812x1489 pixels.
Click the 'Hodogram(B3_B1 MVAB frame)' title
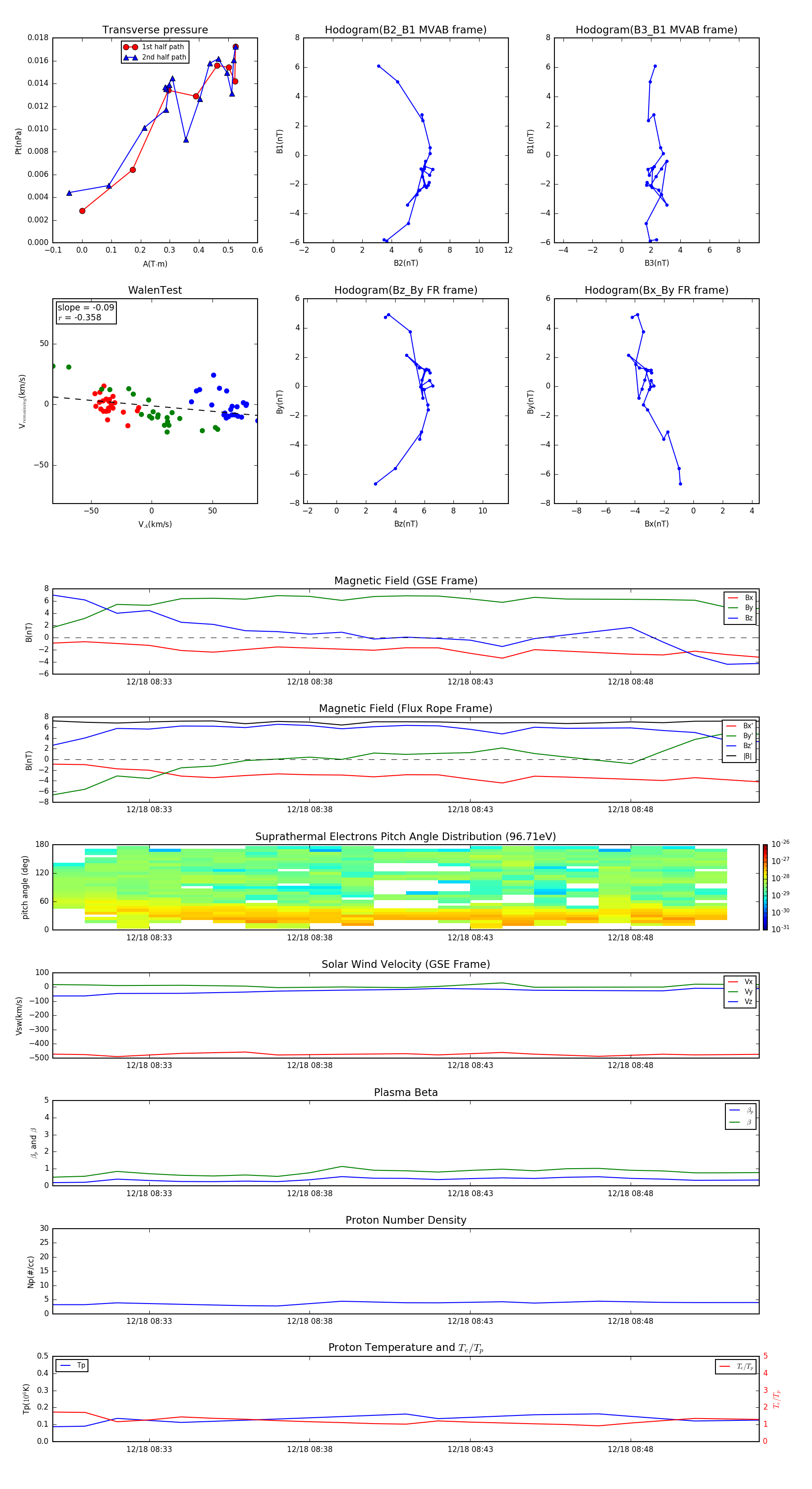point(656,29)
